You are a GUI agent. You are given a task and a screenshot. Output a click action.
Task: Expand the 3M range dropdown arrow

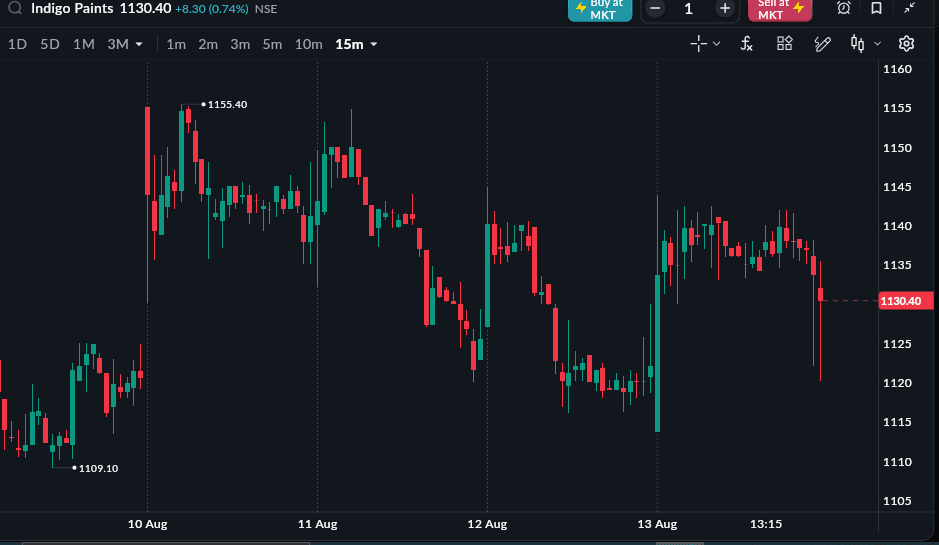(139, 44)
